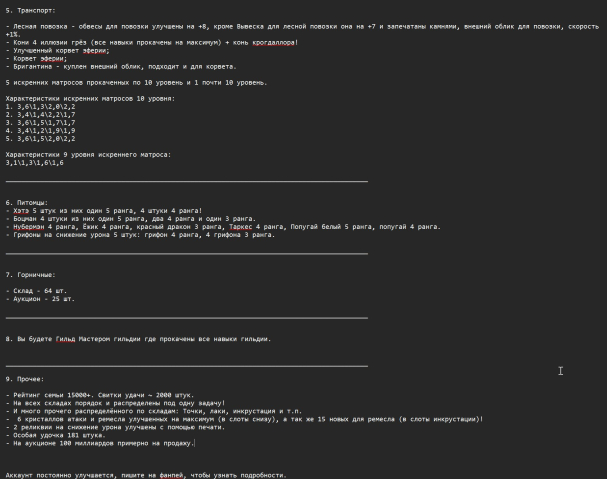
Task: Click the Рейтинг семьи 15000+ line
Action: (x=100, y=395)
